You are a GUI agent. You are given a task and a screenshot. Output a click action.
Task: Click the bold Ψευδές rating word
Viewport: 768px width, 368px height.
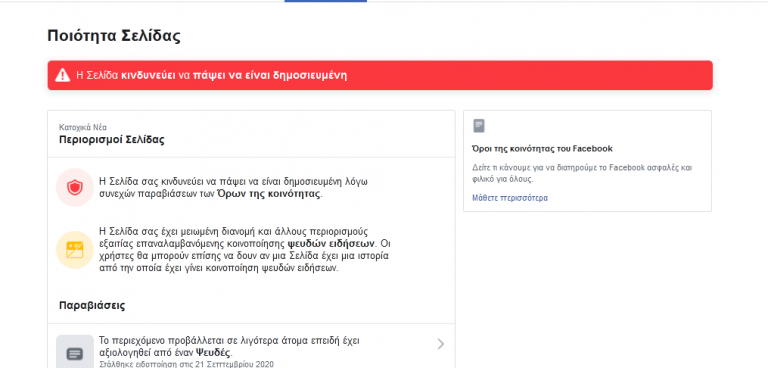coord(213,353)
